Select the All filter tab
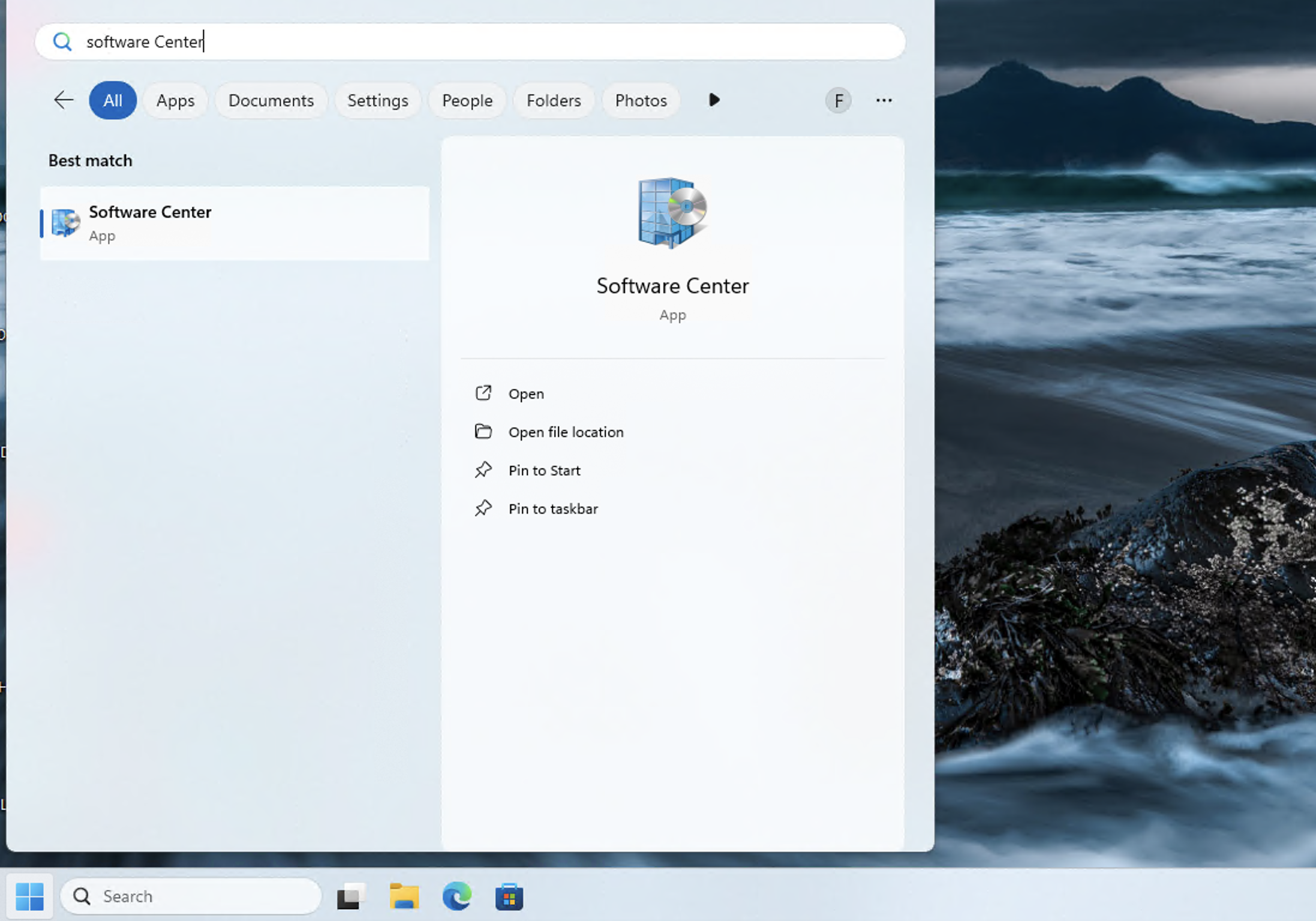The width and height of the screenshot is (1316, 921). point(113,100)
